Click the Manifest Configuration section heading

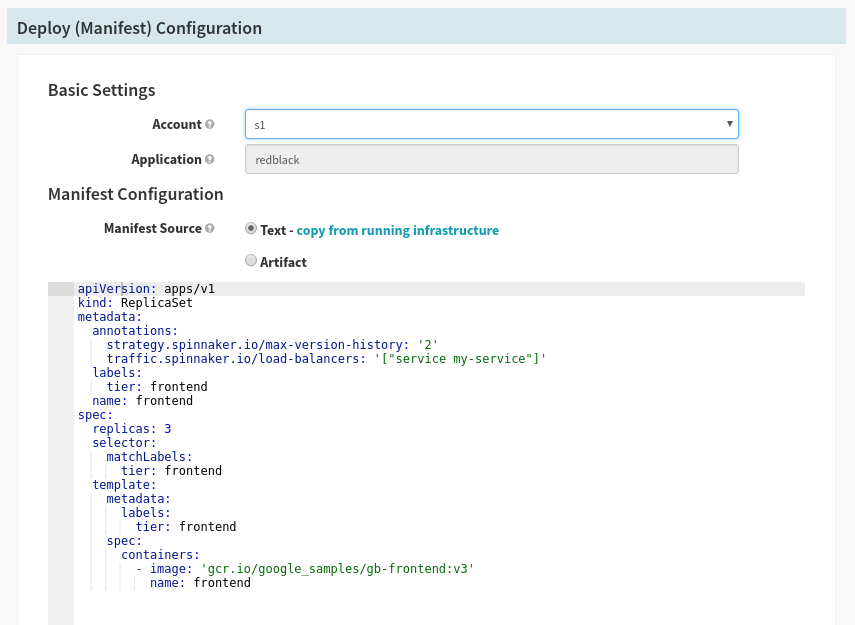[136, 194]
